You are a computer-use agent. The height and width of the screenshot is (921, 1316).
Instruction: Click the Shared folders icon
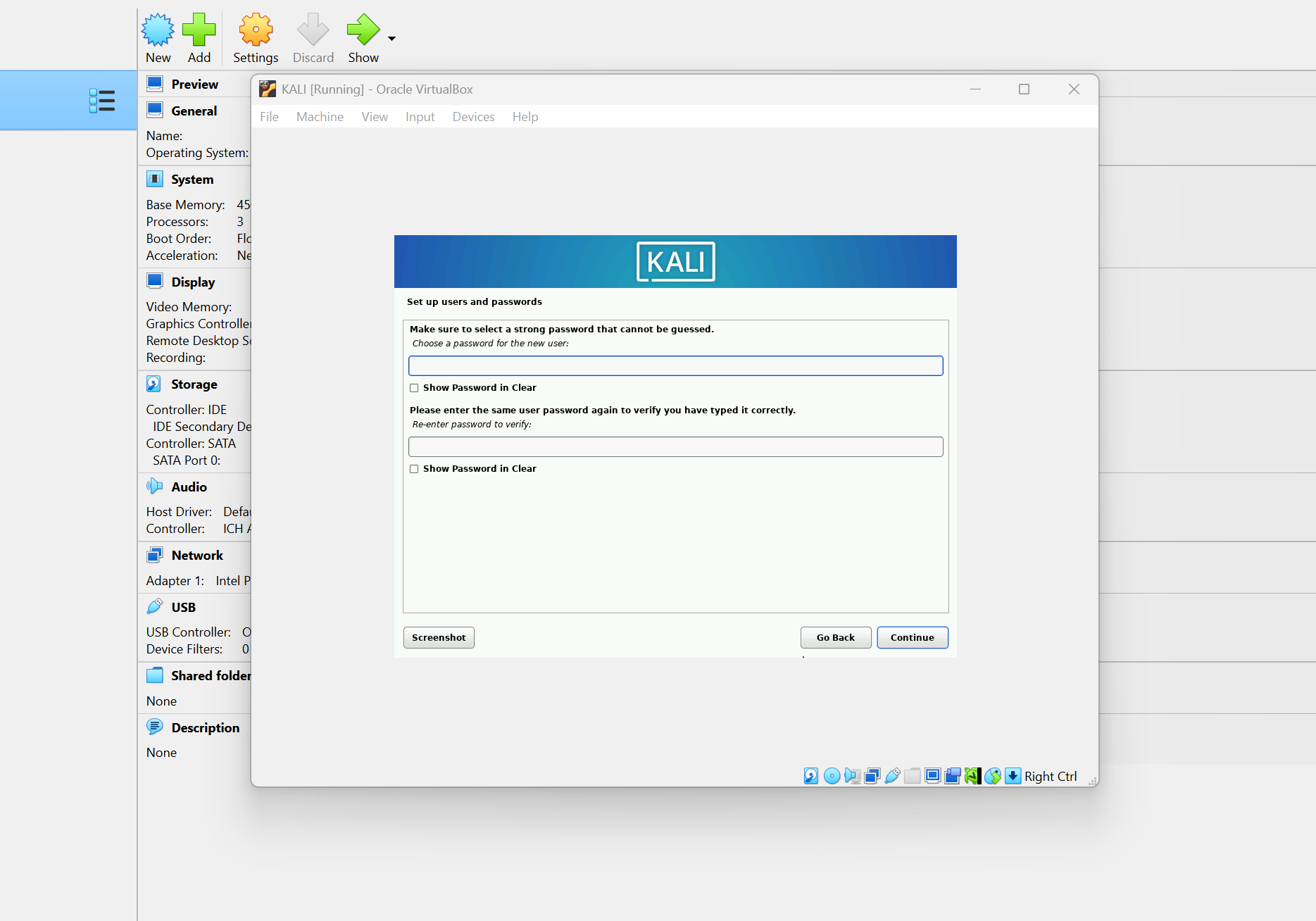click(155, 675)
